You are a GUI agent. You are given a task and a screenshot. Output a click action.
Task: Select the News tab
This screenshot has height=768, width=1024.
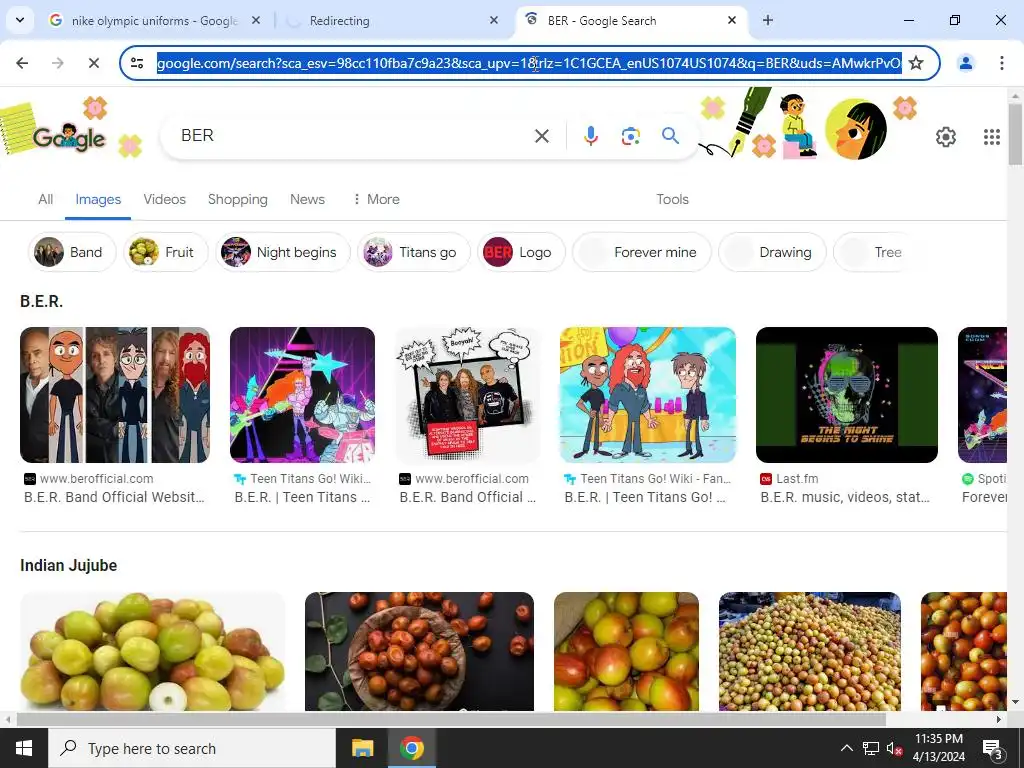pyautogui.click(x=307, y=199)
